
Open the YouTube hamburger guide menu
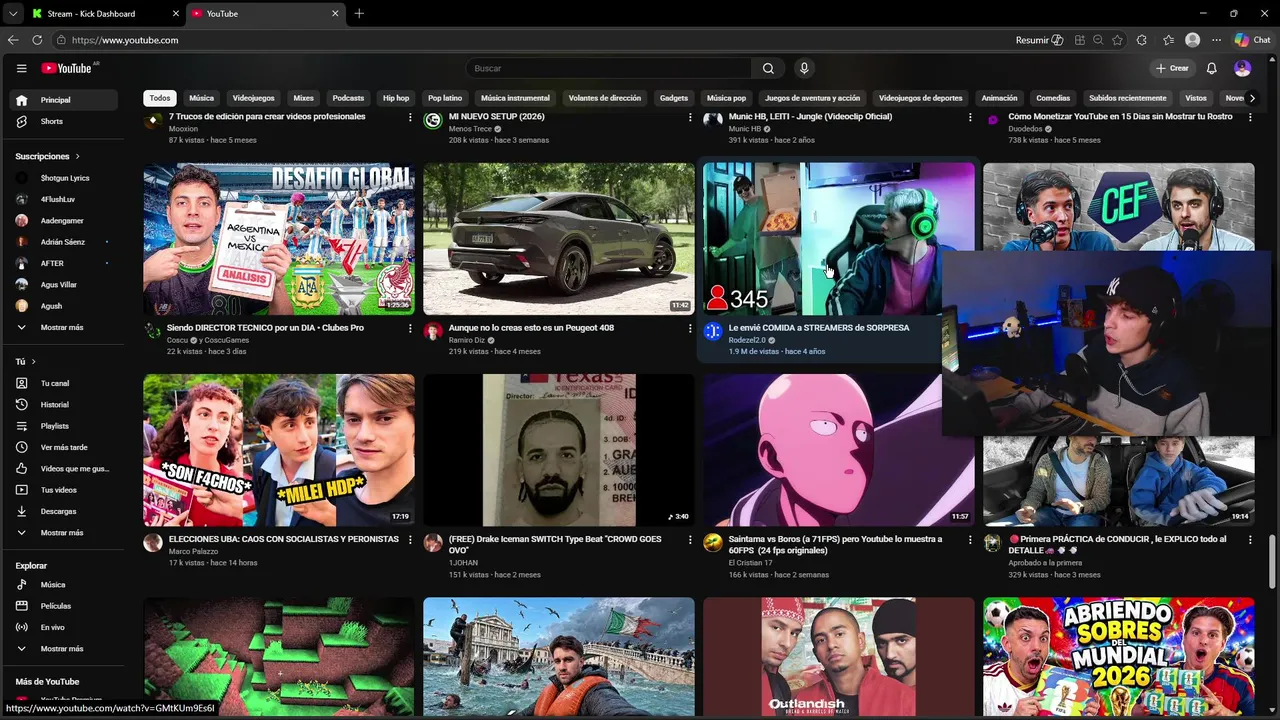(21, 68)
